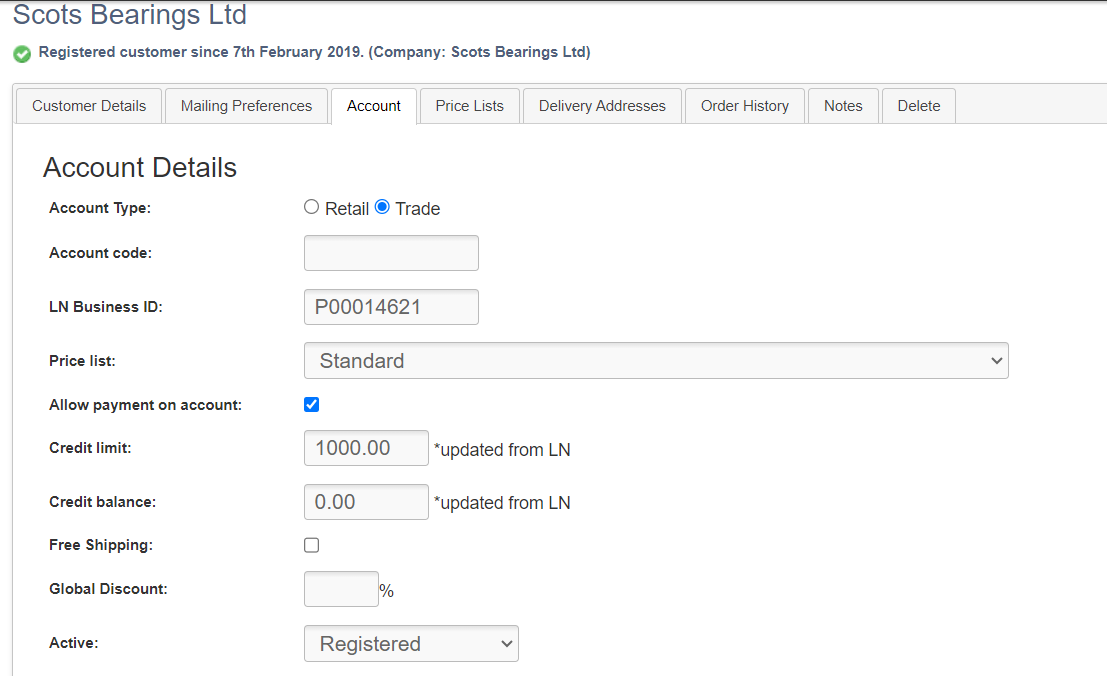Screen dimensions: 1107x676
Task: Click the Price list label
Action: tap(82, 361)
